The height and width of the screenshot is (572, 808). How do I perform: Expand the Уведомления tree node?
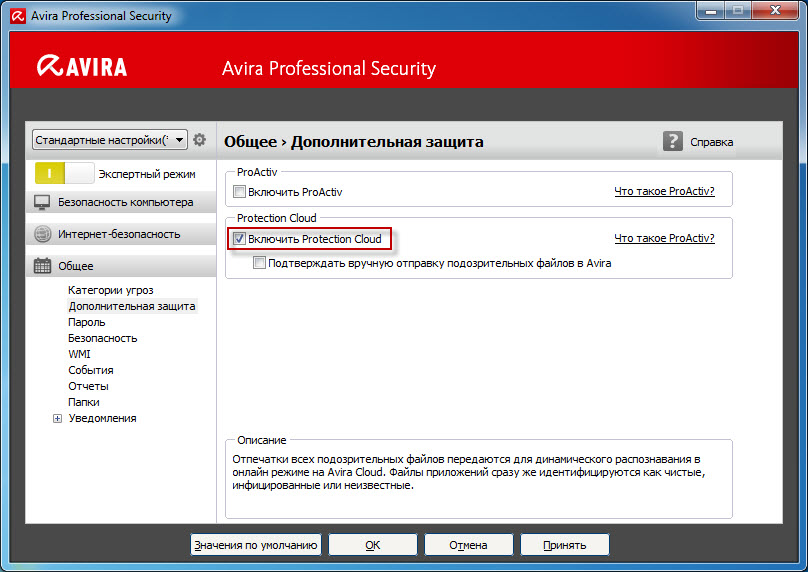coord(57,418)
